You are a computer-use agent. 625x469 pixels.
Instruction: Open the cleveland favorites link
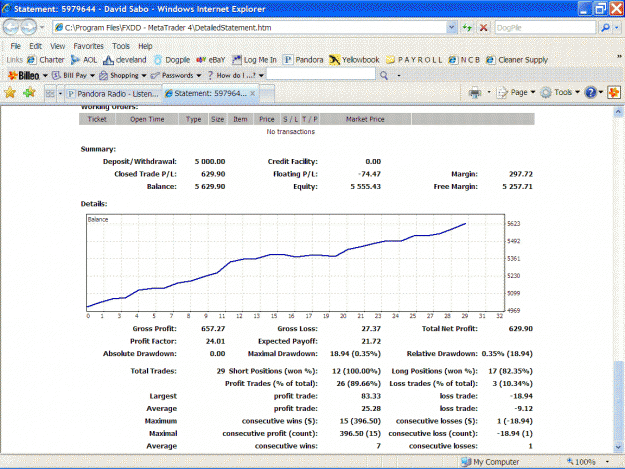point(125,60)
